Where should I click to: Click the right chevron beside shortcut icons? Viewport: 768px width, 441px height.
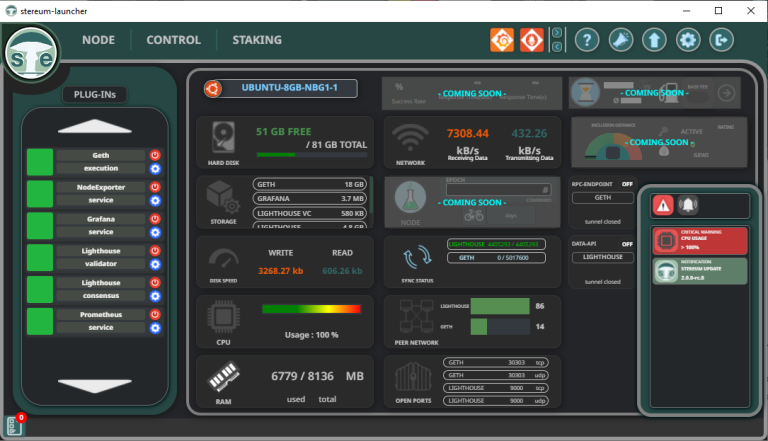click(x=557, y=33)
